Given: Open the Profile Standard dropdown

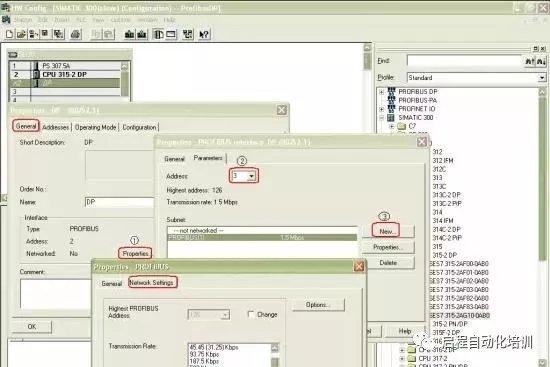Looking at the screenshot, I should click(x=542, y=78).
